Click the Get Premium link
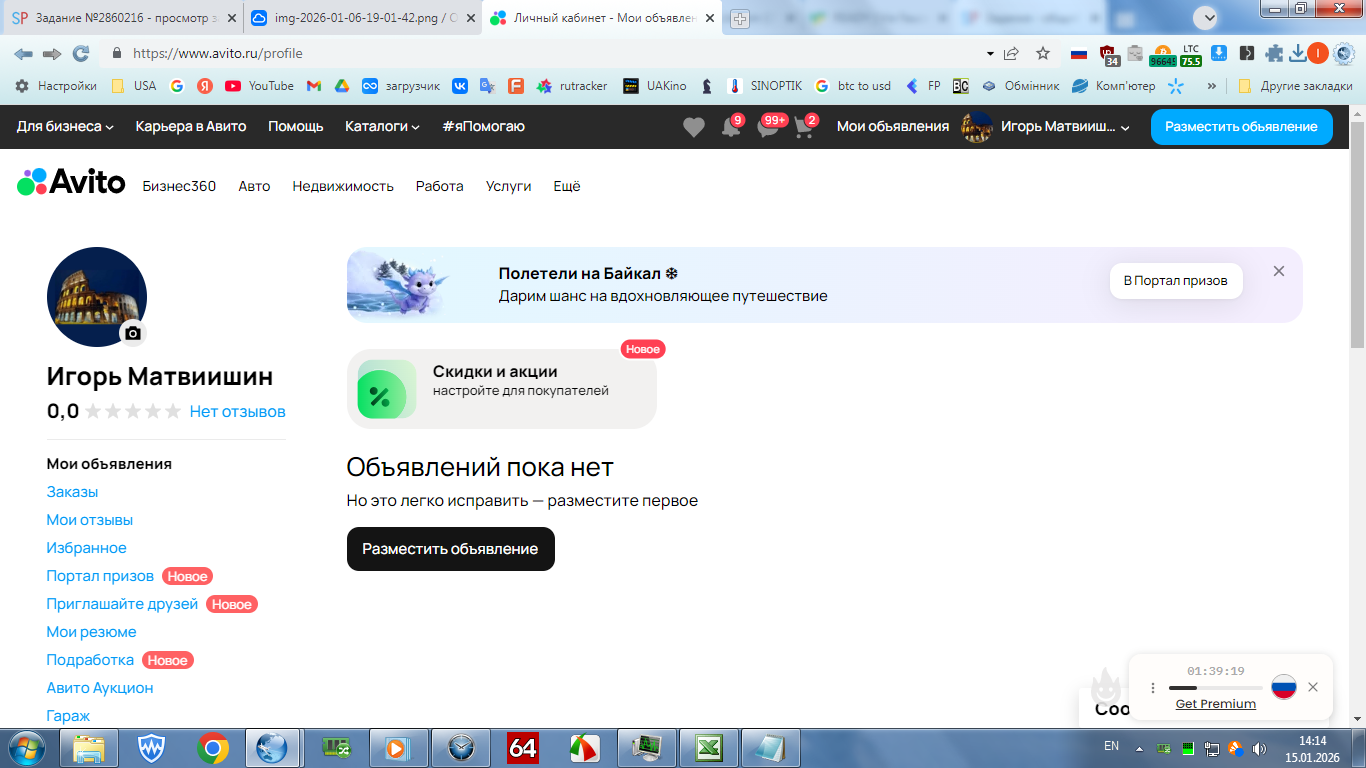The image size is (1366, 768). pos(1215,704)
